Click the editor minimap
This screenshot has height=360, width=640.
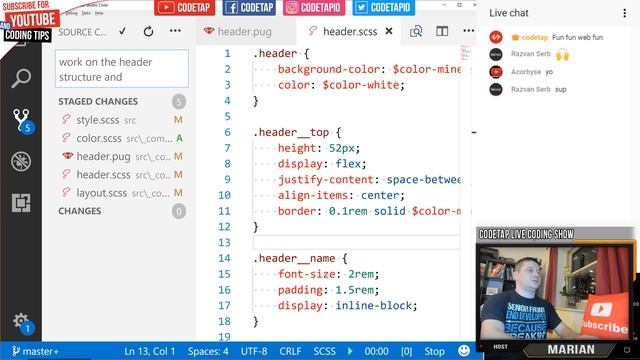pyautogui.click(x=466, y=53)
